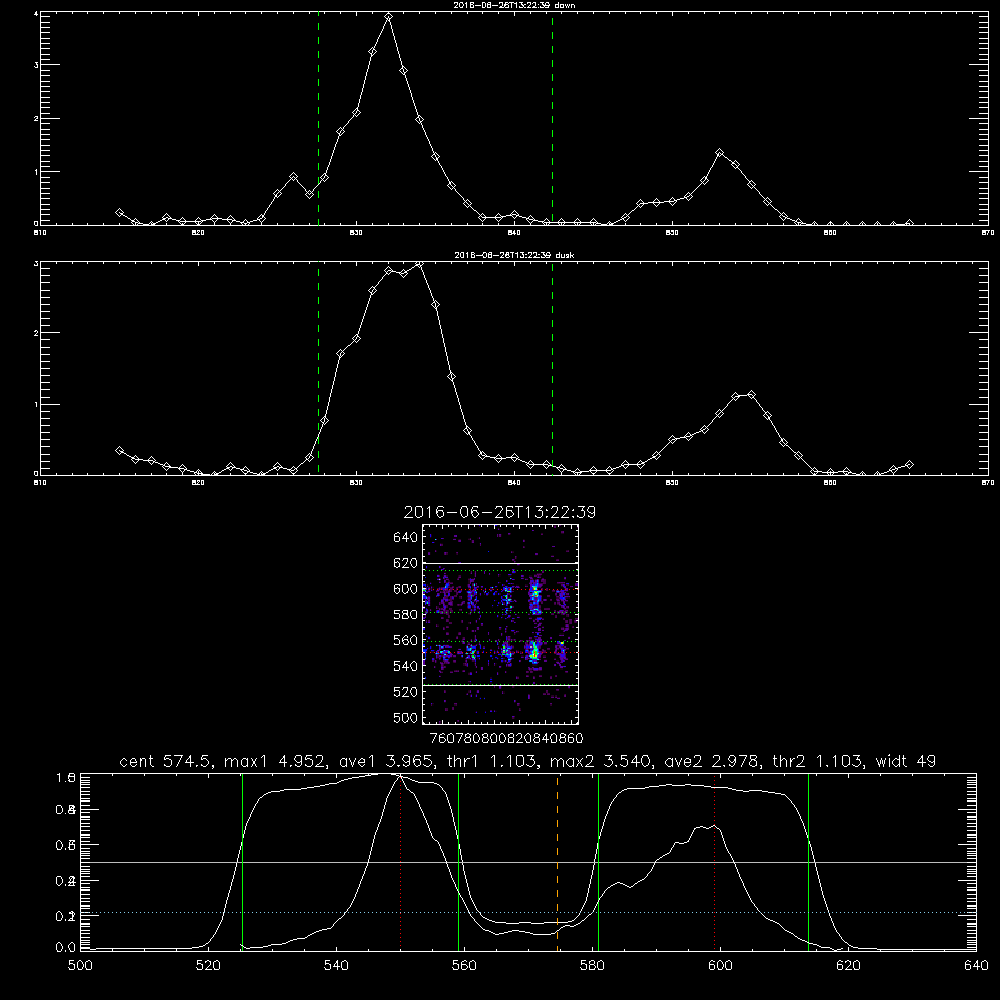Select the "max2 3.540" value in stats header
Screen dimensions: 1000x1000
point(601,761)
